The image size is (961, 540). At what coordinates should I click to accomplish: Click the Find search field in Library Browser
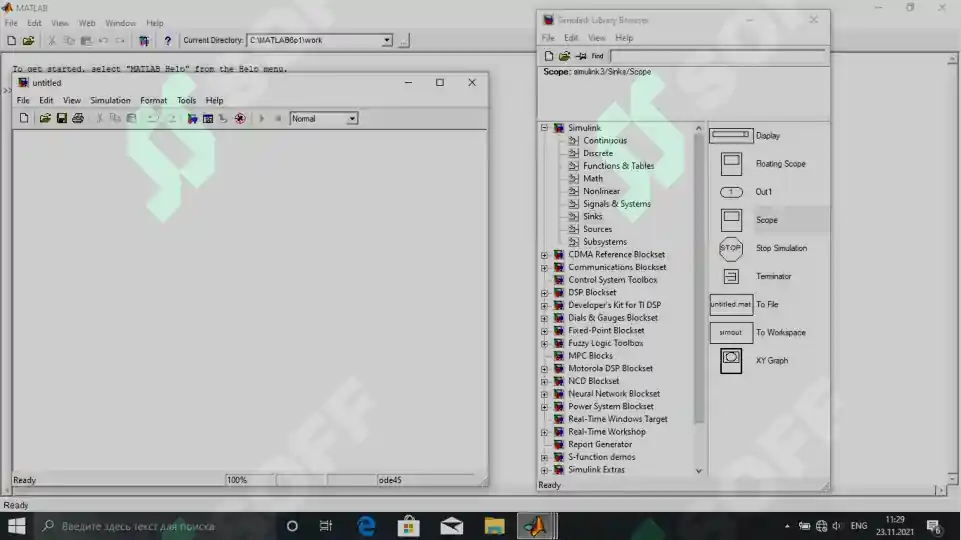point(718,56)
